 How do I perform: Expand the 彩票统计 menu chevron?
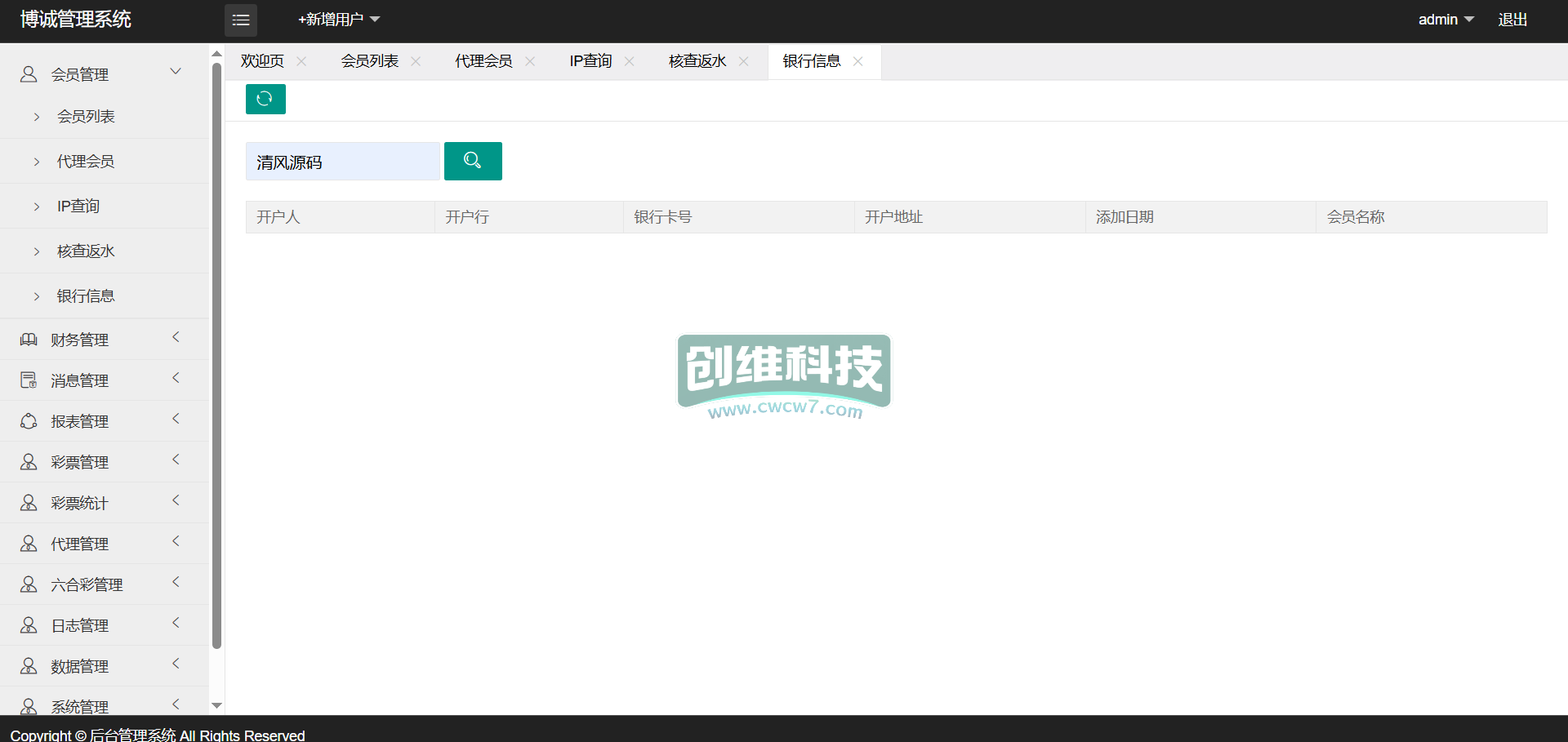click(176, 500)
